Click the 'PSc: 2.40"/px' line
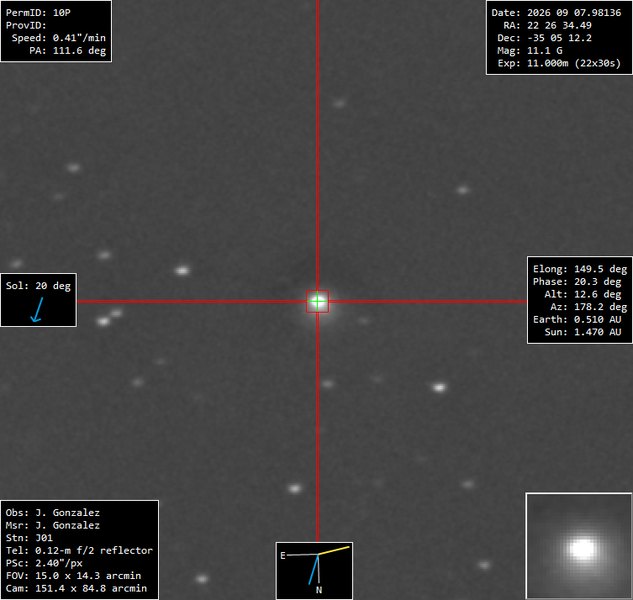633x600 pixels. coord(44,563)
